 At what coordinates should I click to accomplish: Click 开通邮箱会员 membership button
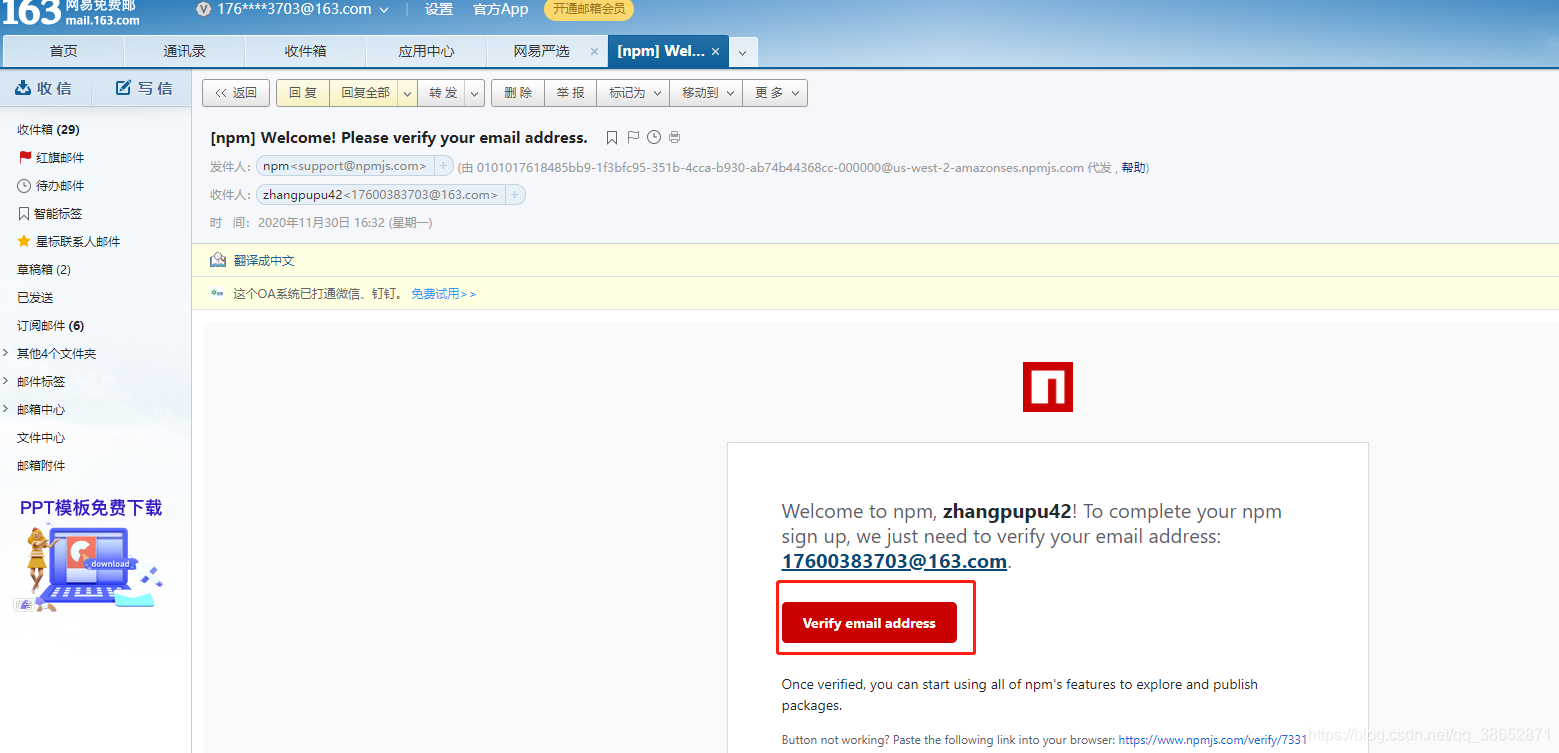click(x=588, y=9)
